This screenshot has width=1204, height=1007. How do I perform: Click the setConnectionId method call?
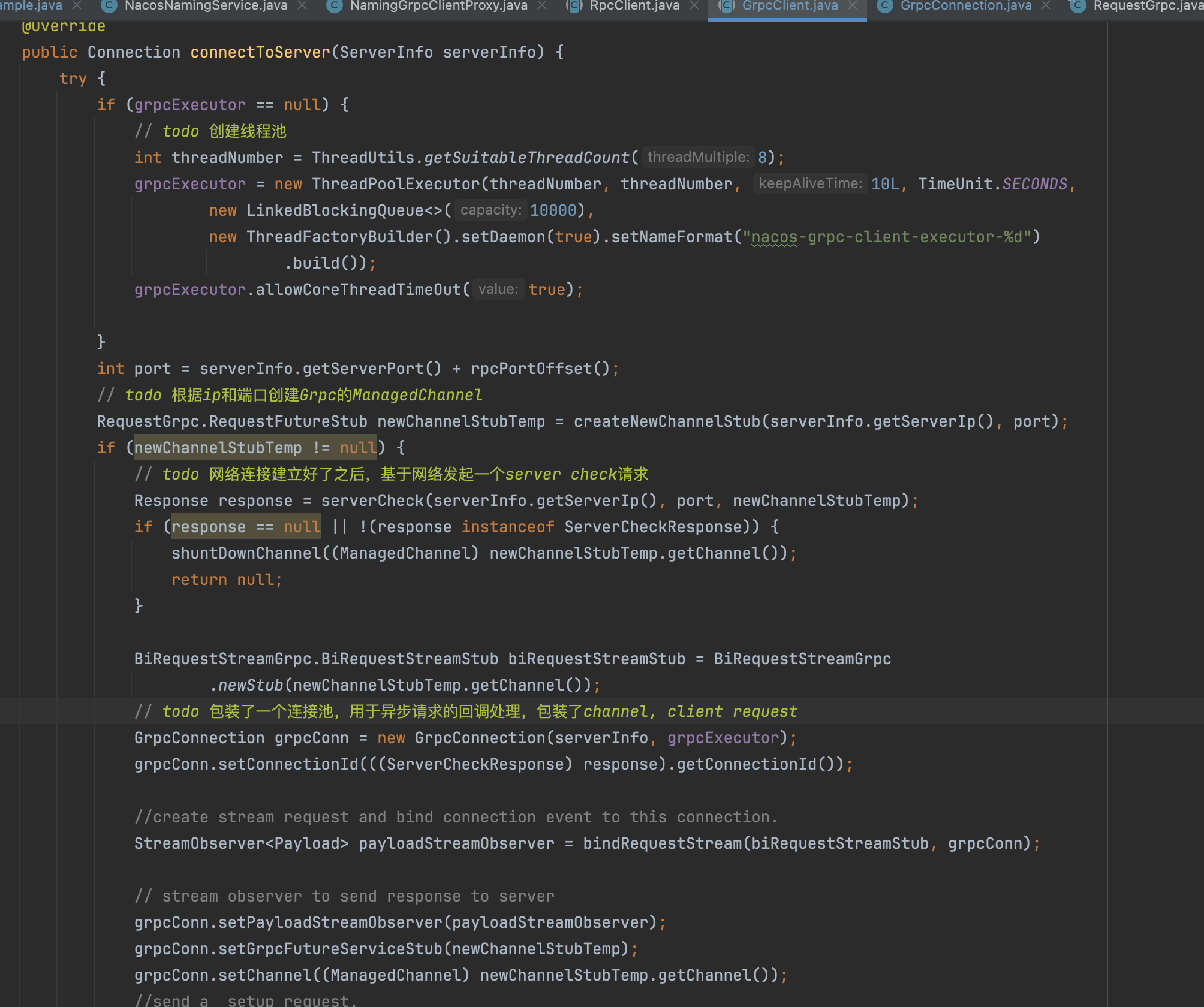coord(288,764)
